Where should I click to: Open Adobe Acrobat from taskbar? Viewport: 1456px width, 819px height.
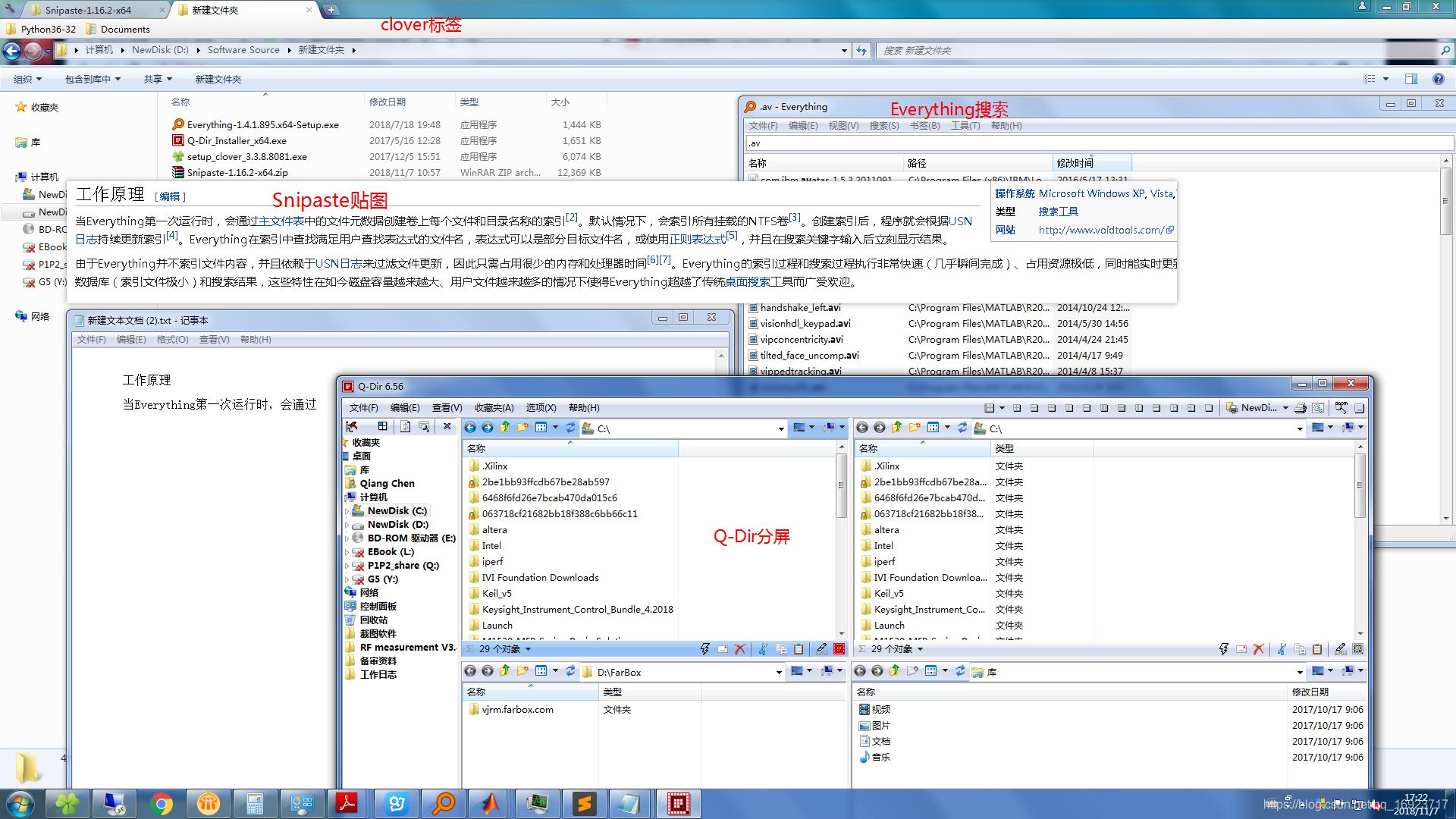[348, 803]
